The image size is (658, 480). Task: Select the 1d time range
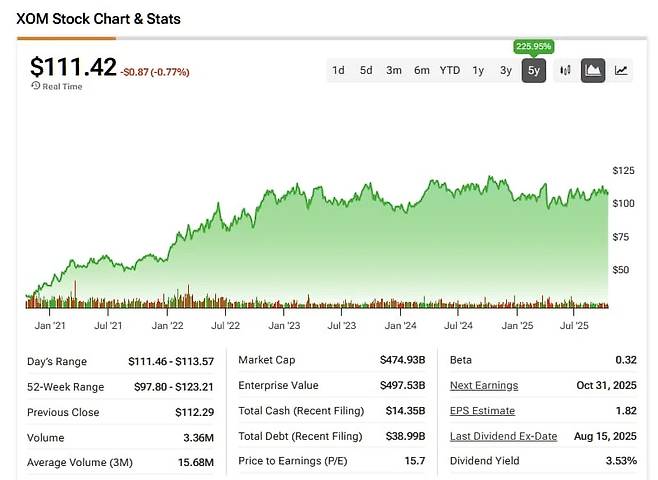coord(338,70)
